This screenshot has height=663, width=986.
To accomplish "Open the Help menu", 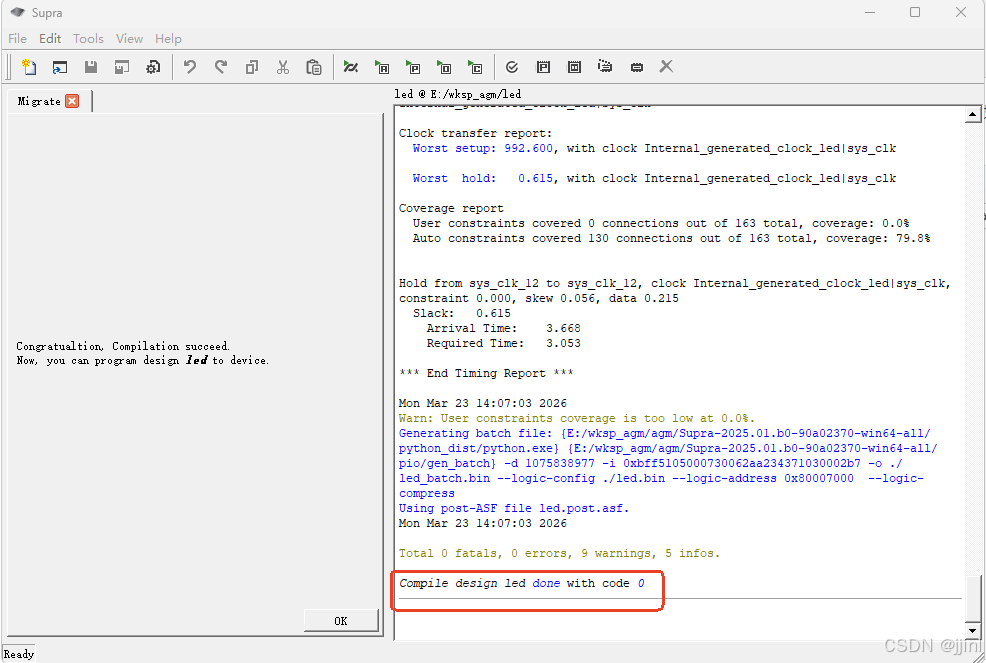I will tap(168, 38).
